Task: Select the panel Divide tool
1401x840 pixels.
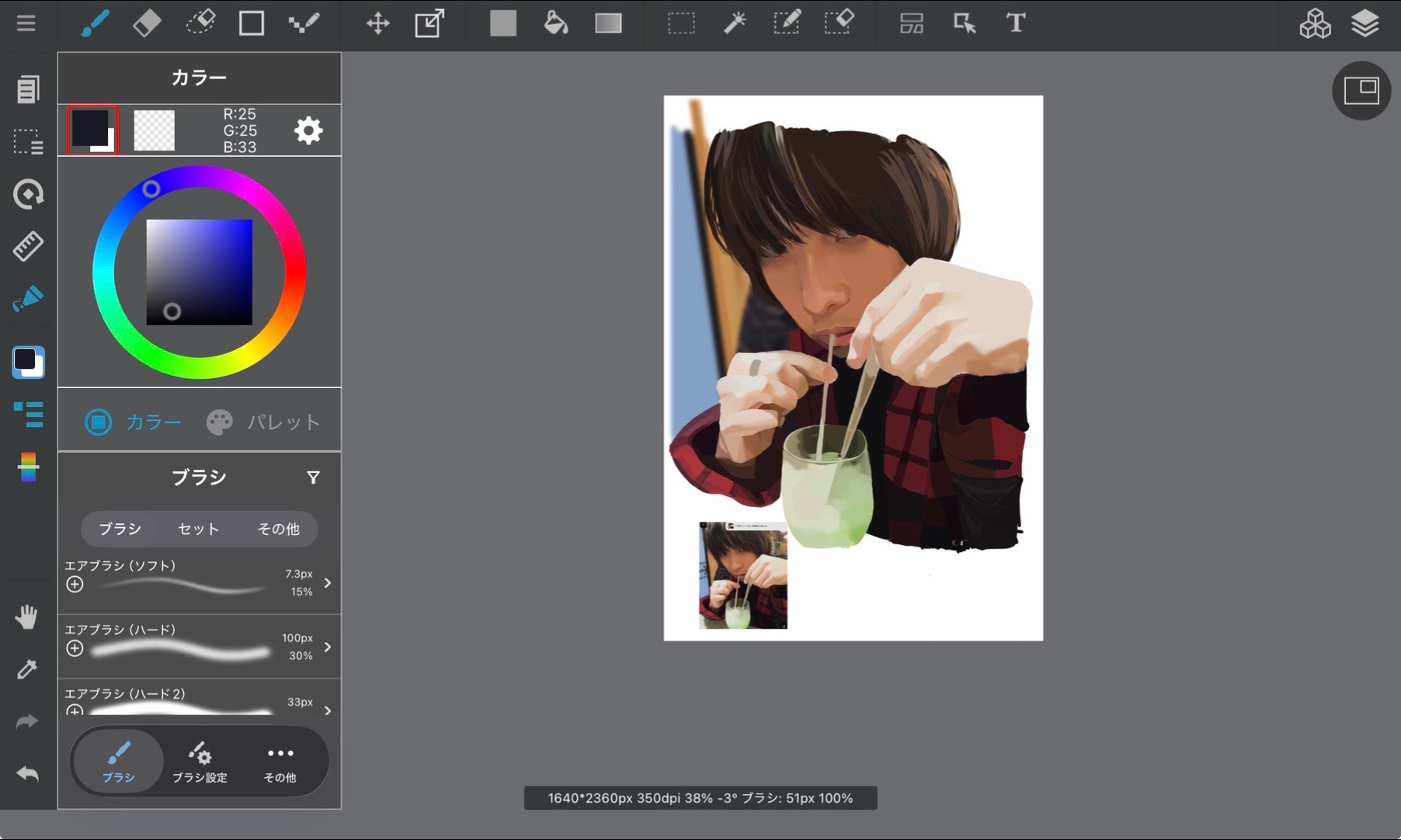Action: point(912,23)
